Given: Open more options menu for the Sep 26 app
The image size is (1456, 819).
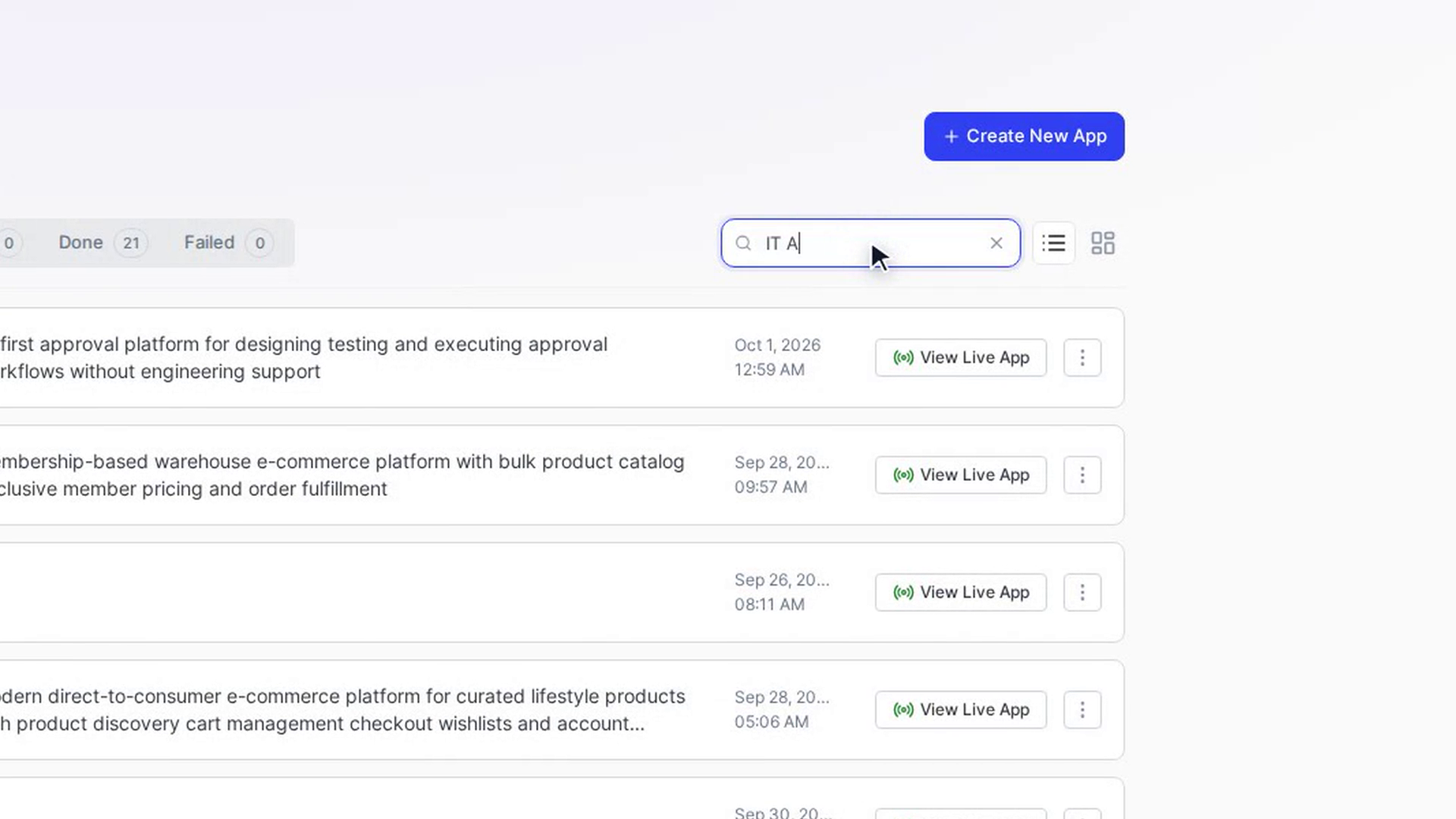Looking at the screenshot, I should pos(1082,592).
